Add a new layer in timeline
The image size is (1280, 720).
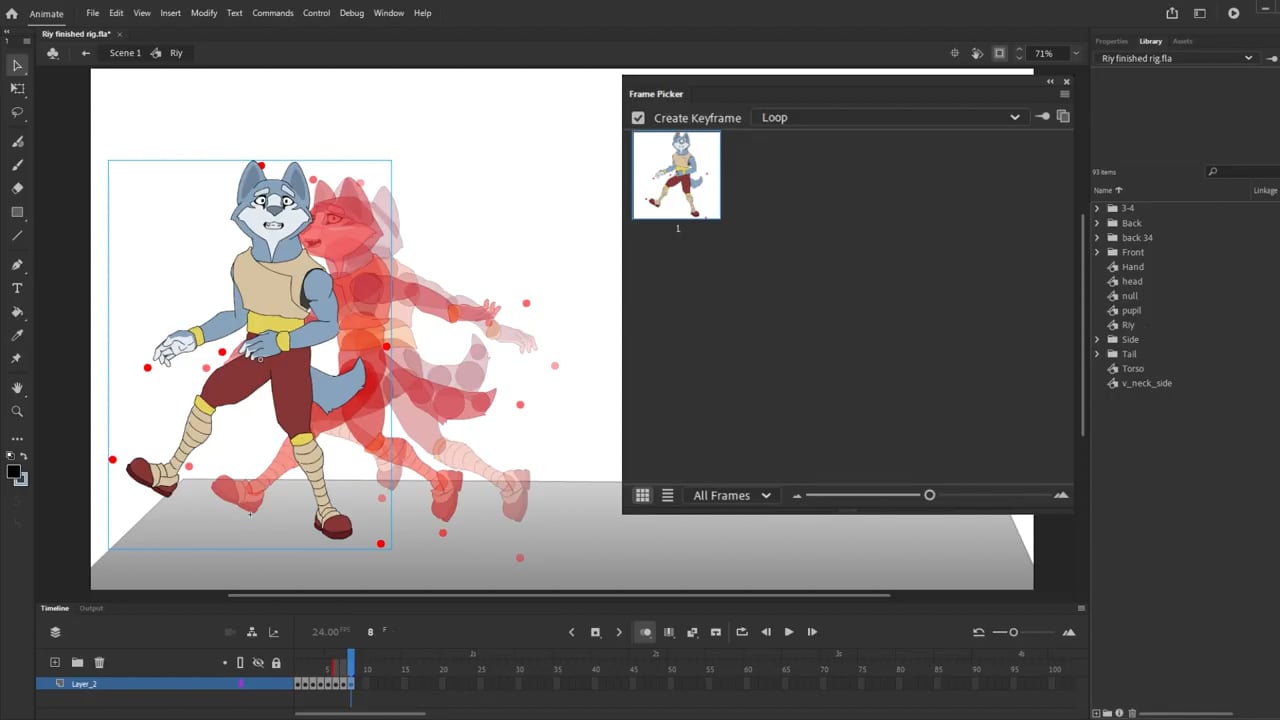pyautogui.click(x=55, y=662)
